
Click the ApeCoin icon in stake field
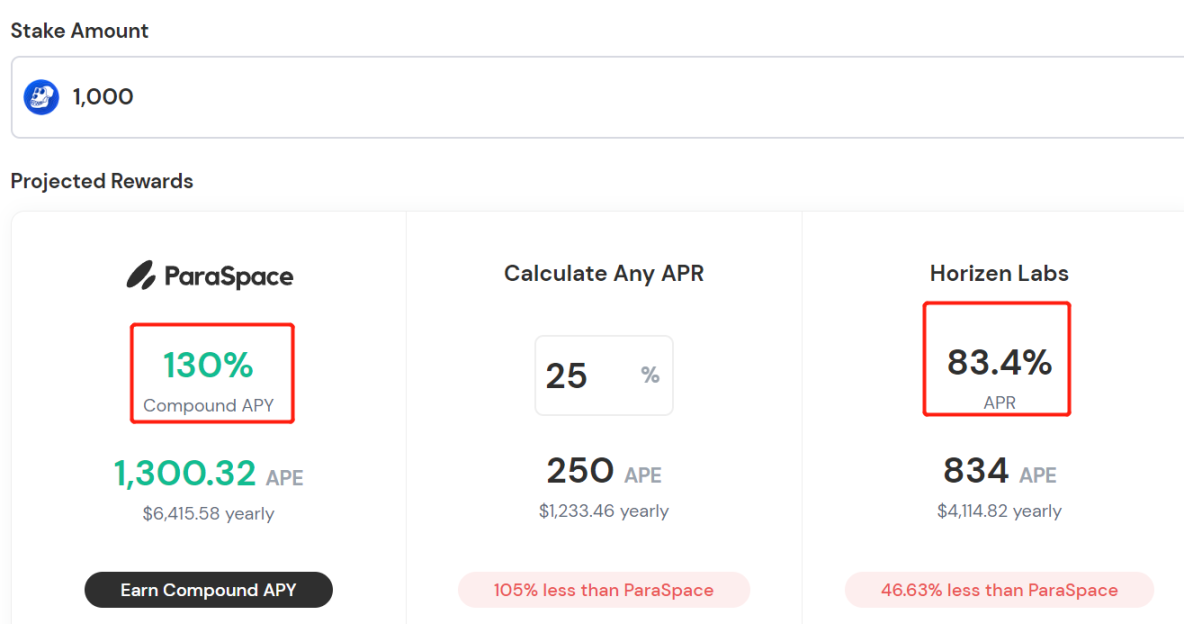pyautogui.click(x=42, y=97)
